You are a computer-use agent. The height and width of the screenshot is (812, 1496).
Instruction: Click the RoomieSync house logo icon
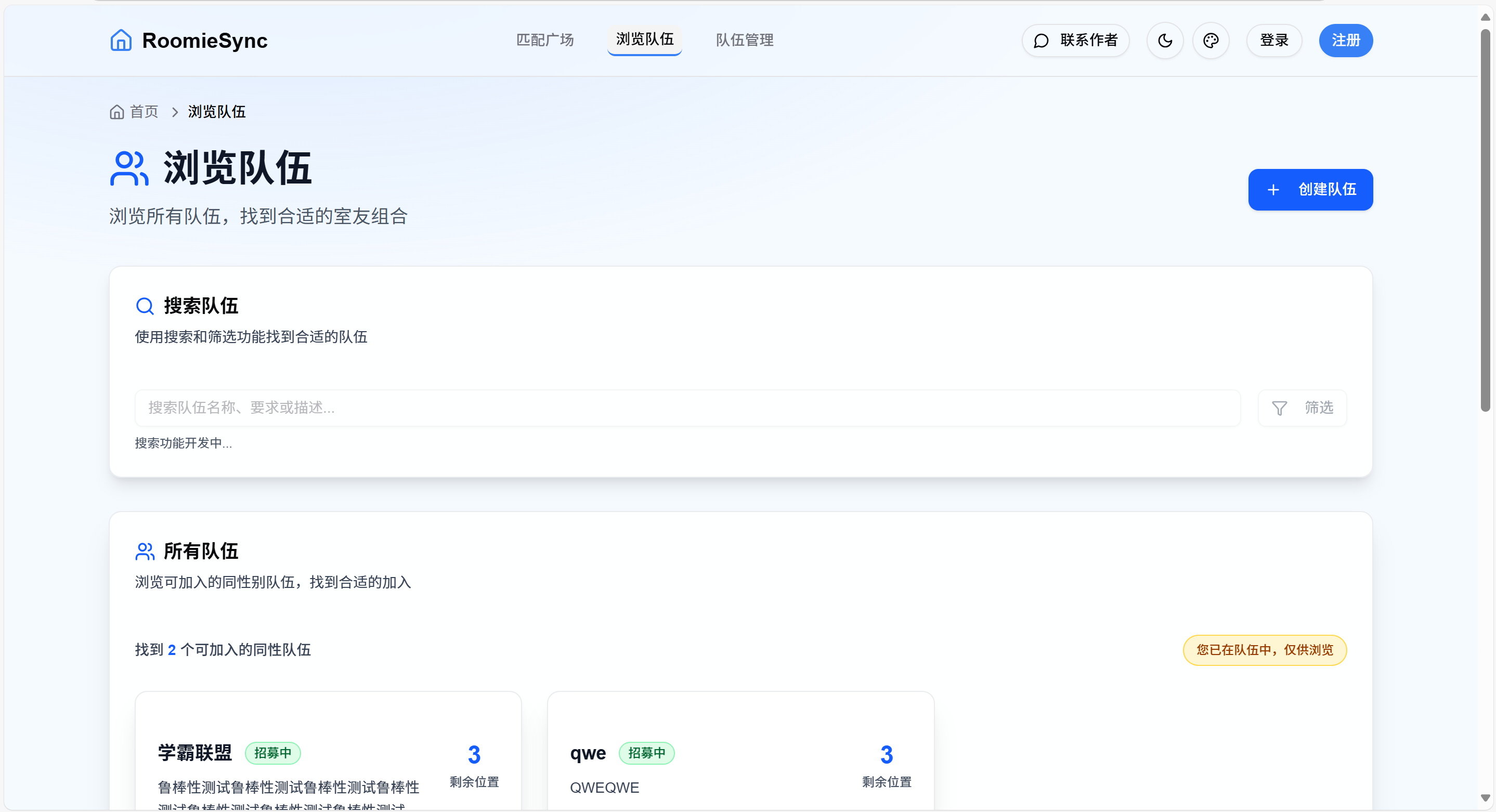[121, 40]
